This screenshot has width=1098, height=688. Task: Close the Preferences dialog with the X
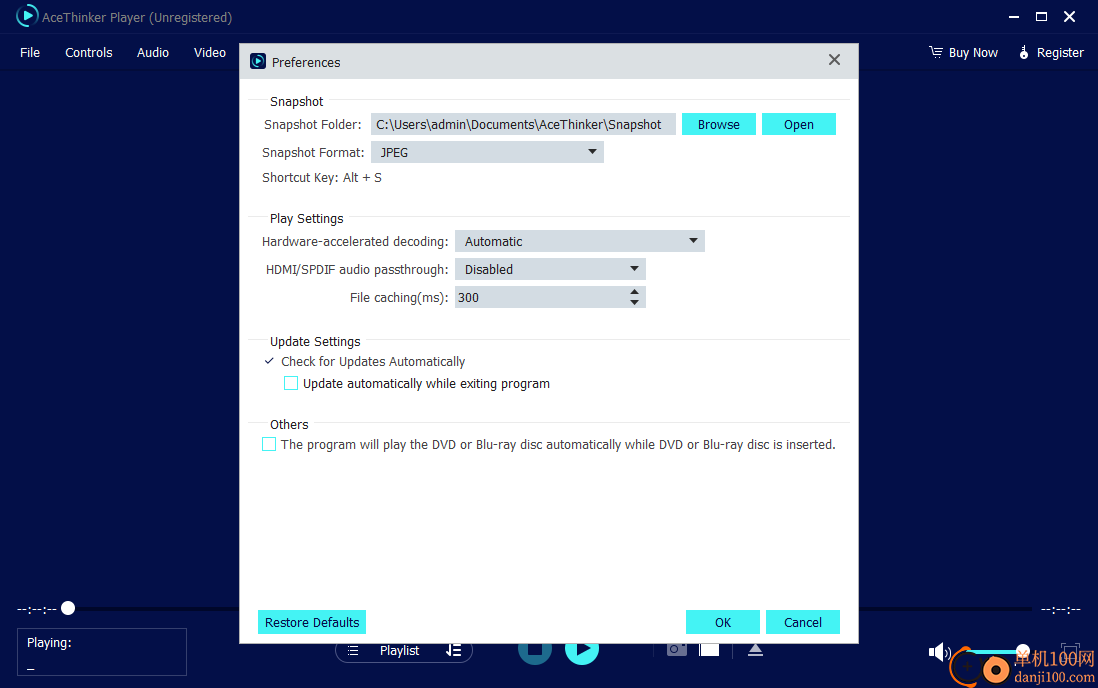pos(834,60)
